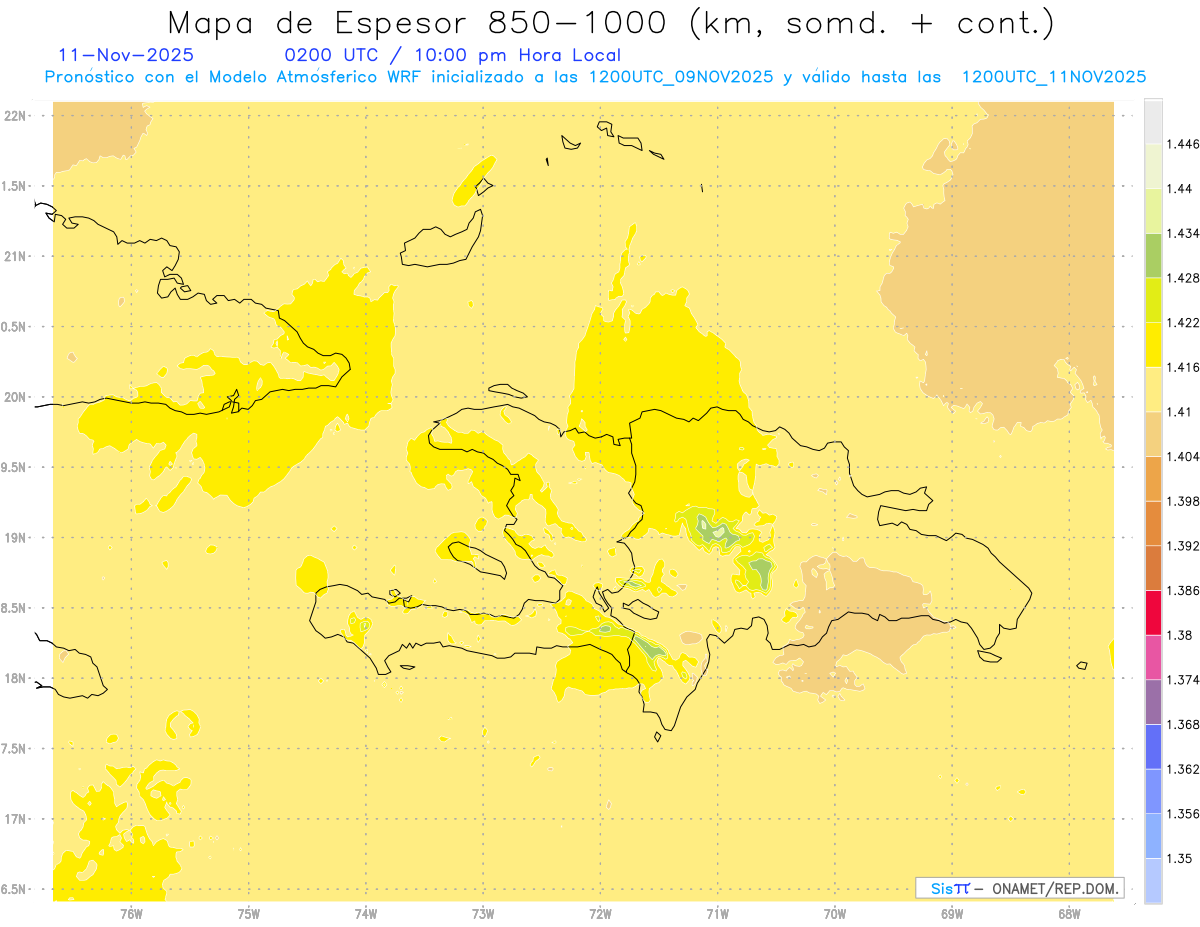Select the pink legend band between 1.374 and 1.38
Viewport: 1200px width, 927px height.
[x=1153, y=657]
